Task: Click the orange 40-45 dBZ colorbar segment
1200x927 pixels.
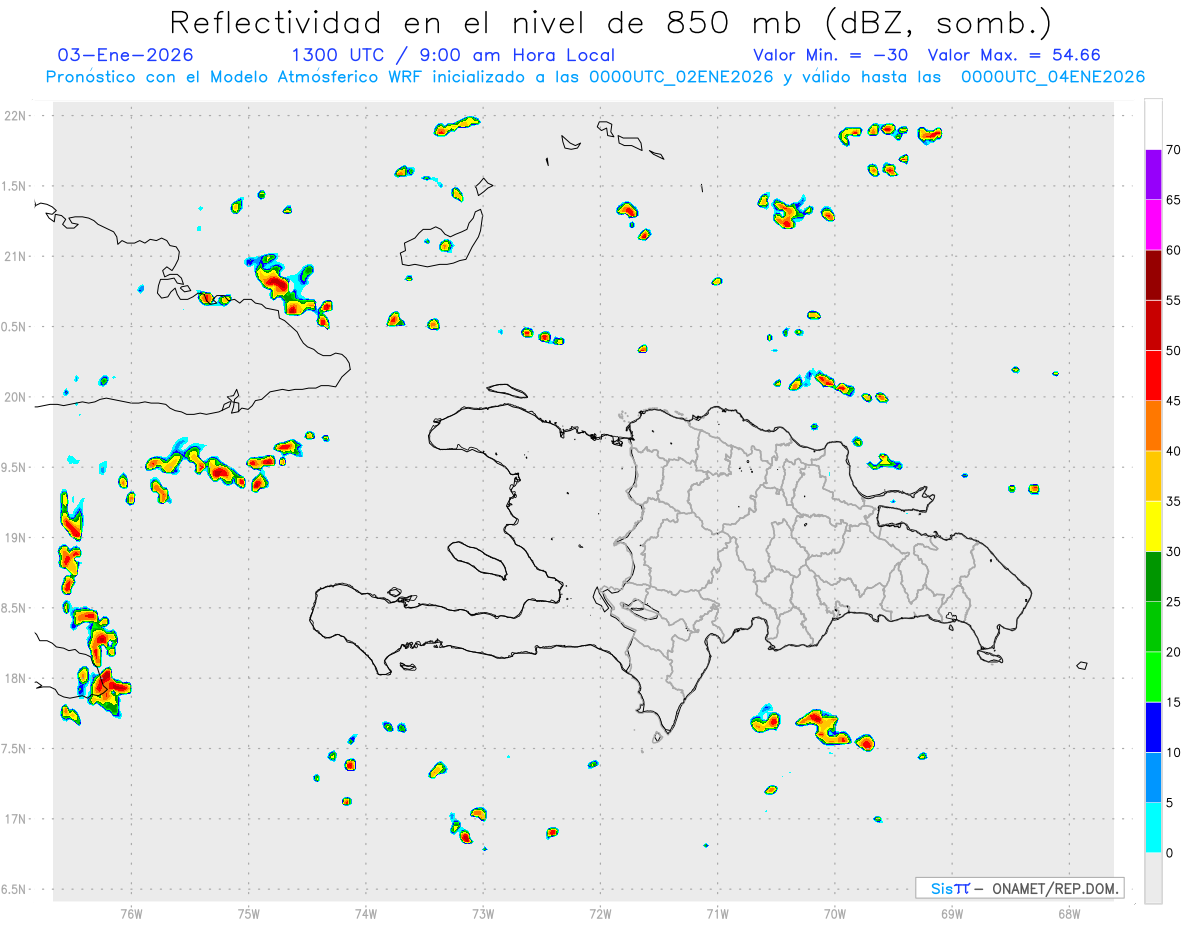Action: (x=1153, y=426)
